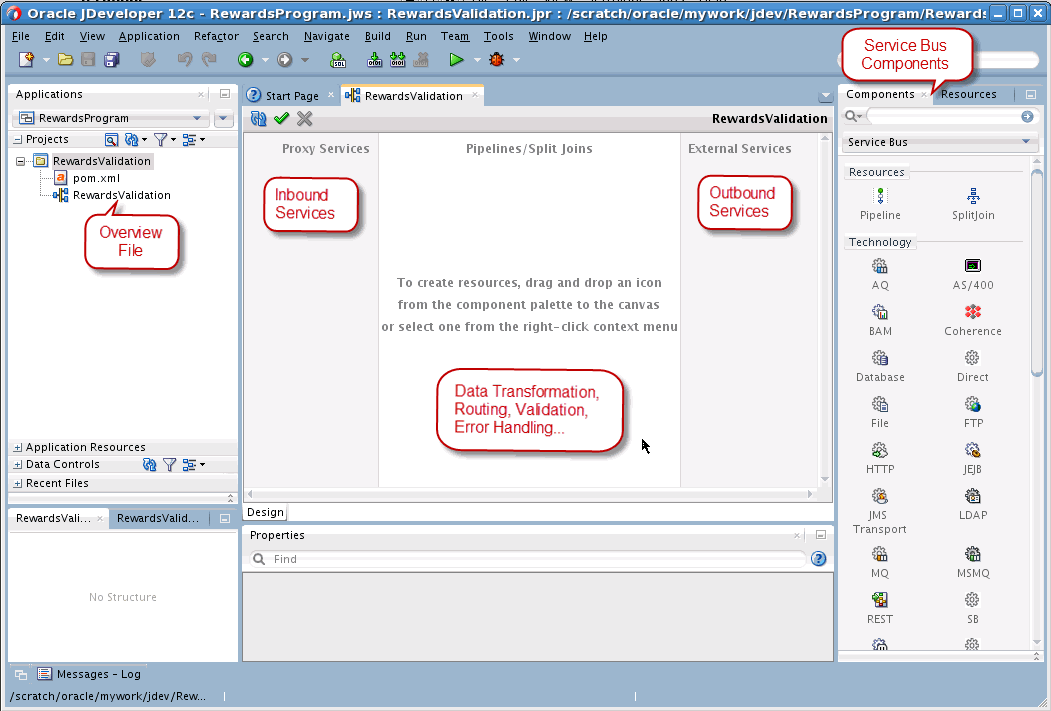Viewport: 1051px width, 711px height.
Task: Select the BAM adapter icon
Action: 879,312
